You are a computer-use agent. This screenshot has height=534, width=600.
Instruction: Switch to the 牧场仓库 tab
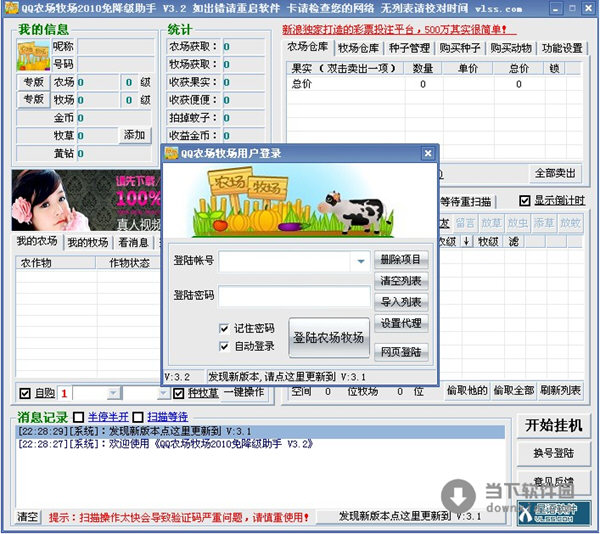click(359, 48)
